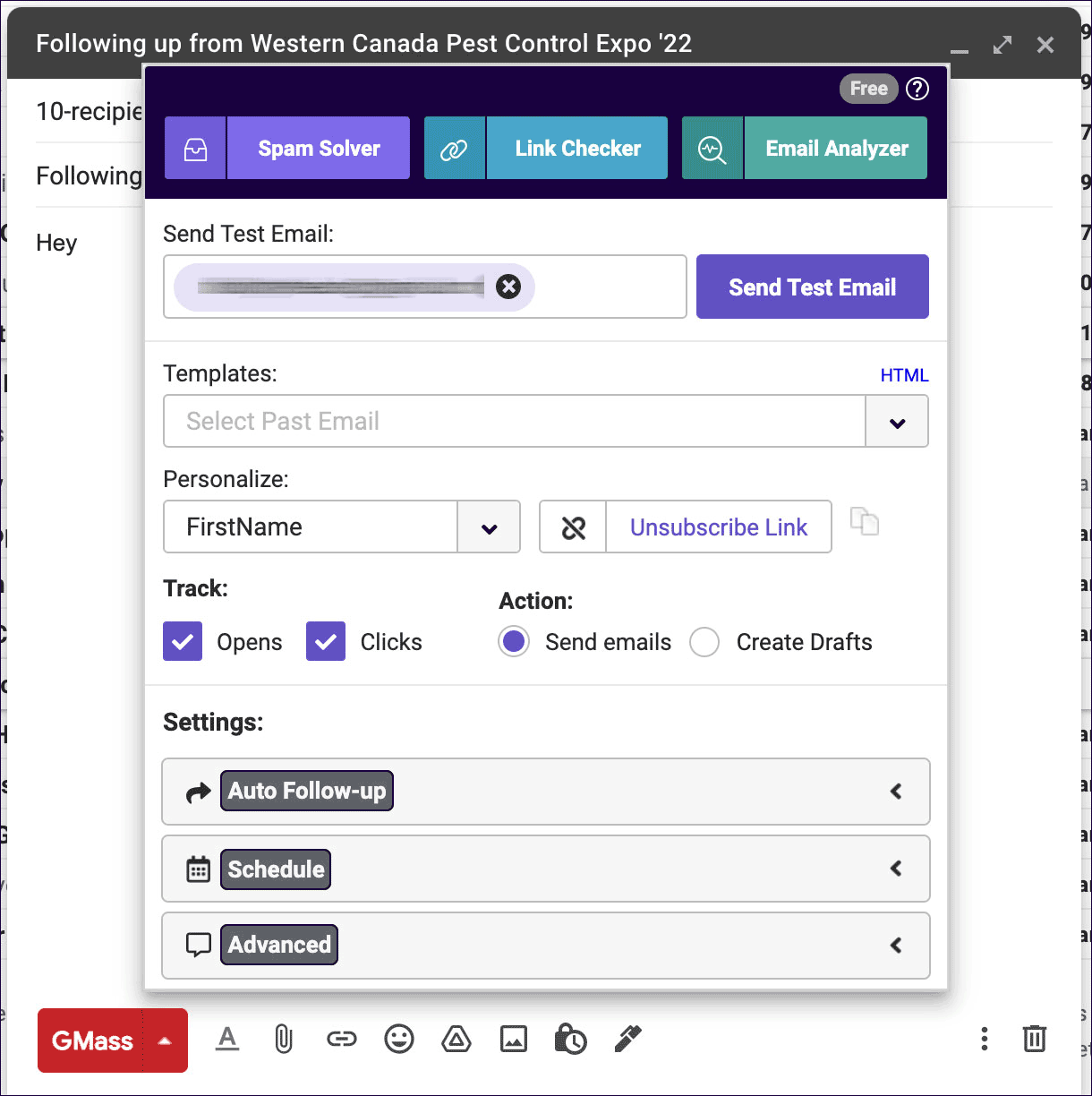The image size is (1092, 1096).
Task: Click the Schedule calendar icon
Action: coord(198,869)
